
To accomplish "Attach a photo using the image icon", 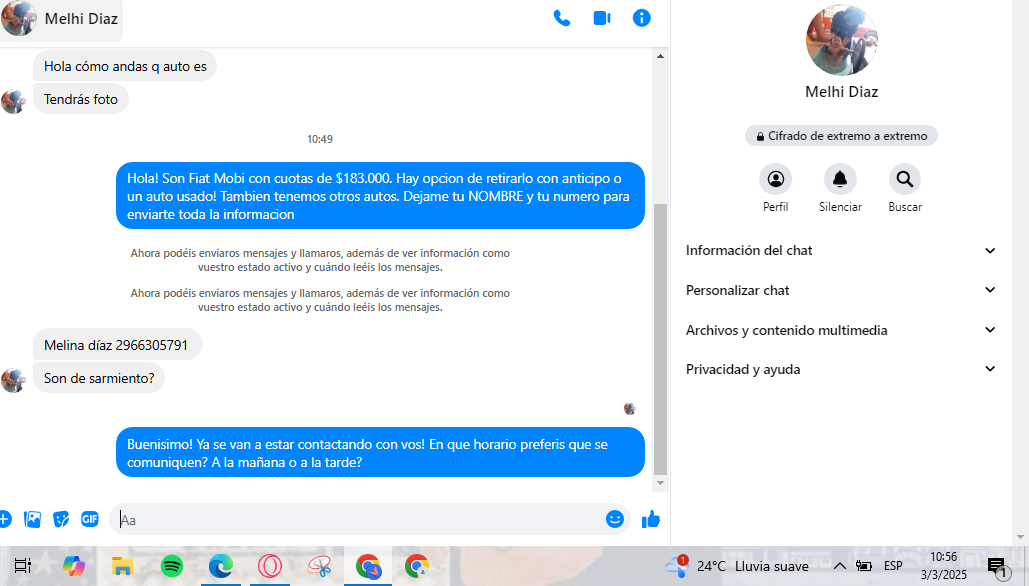I will point(33,519).
